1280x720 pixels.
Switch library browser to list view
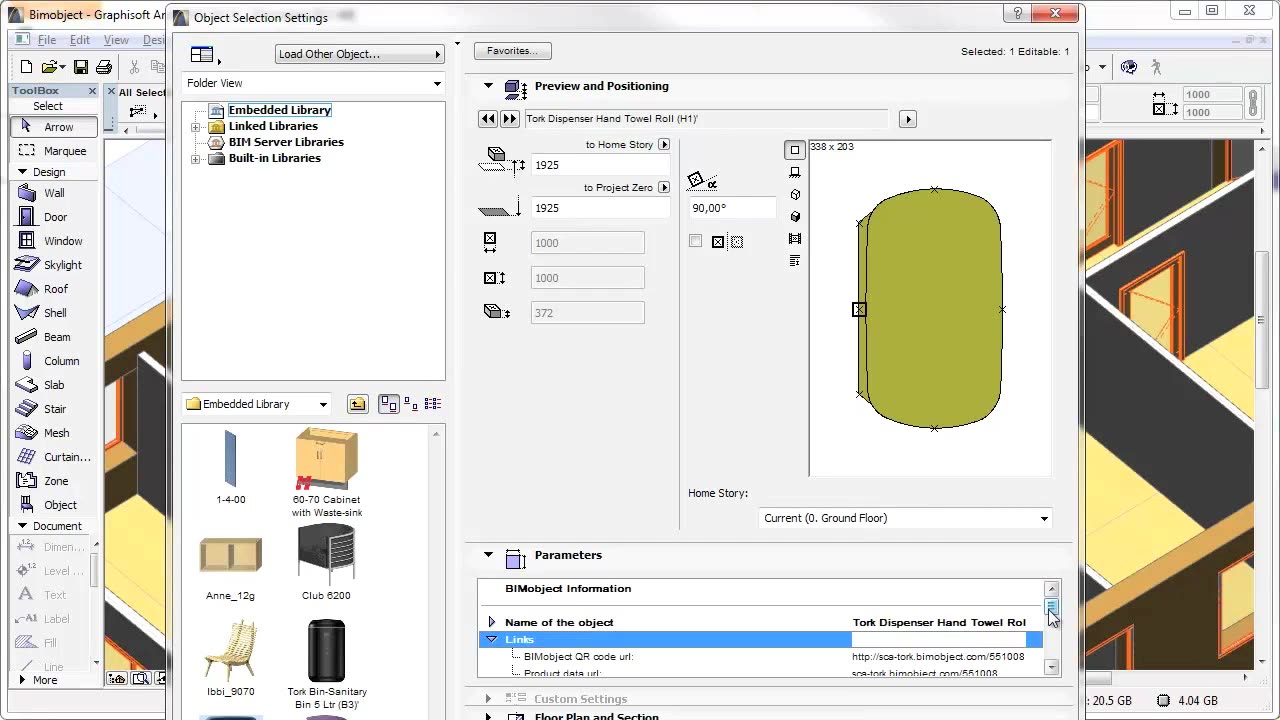point(433,404)
